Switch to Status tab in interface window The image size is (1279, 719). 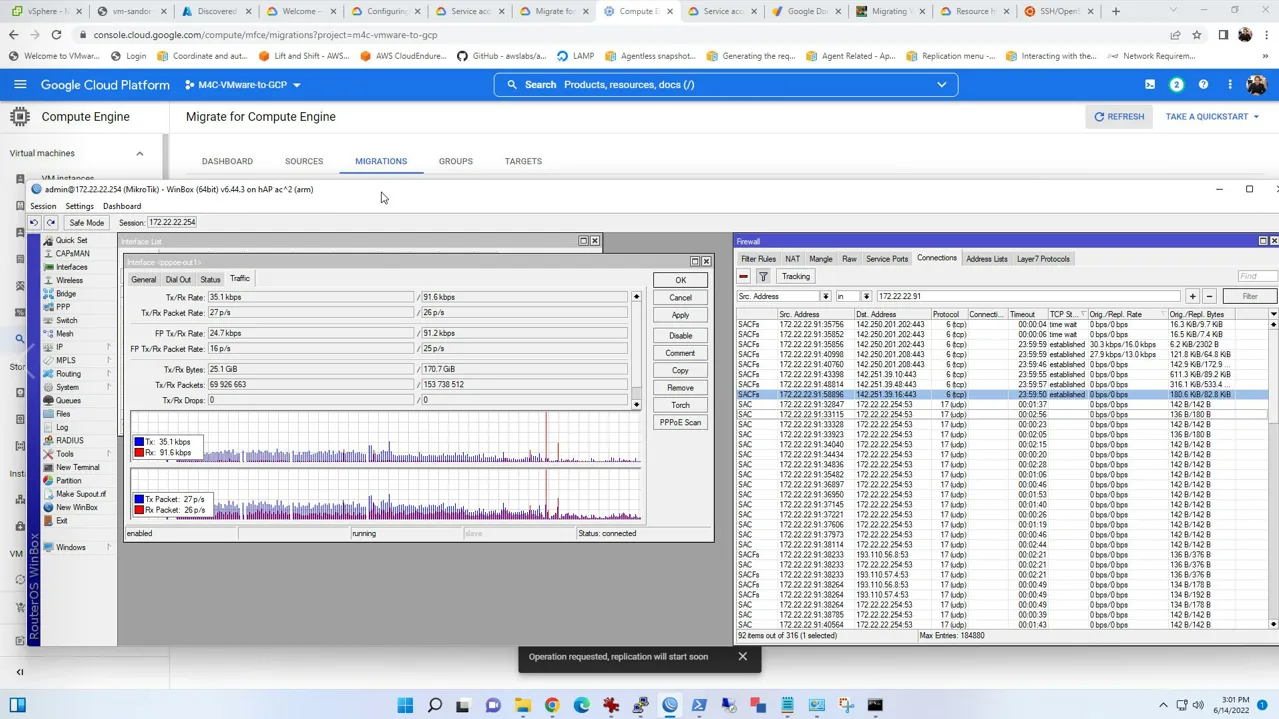[x=210, y=280]
